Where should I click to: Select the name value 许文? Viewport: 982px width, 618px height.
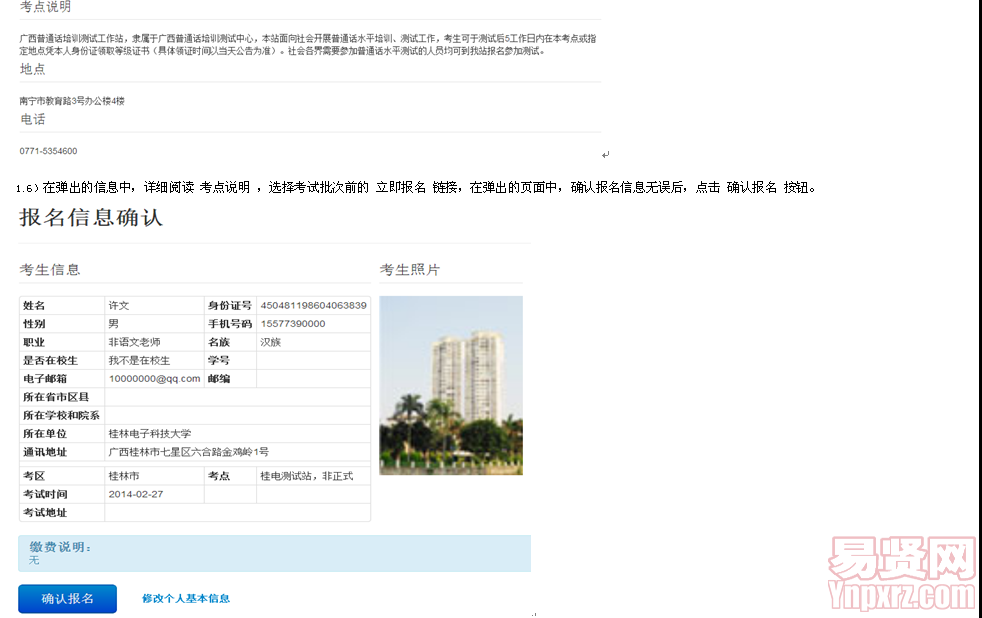pyautogui.click(x=119, y=306)
